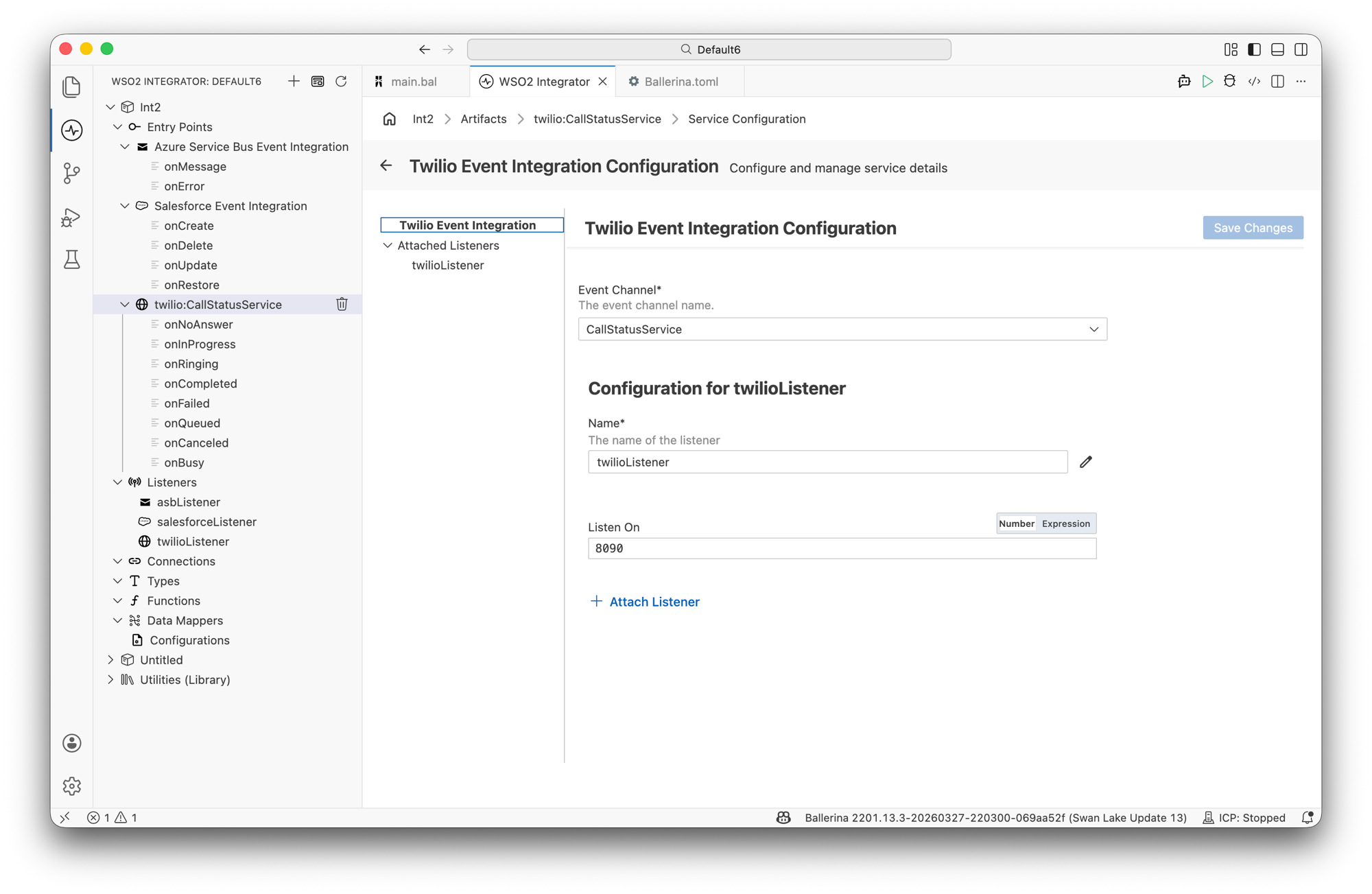Split editor right icon
This screenshot has width=1372, height=894.
1277,81
